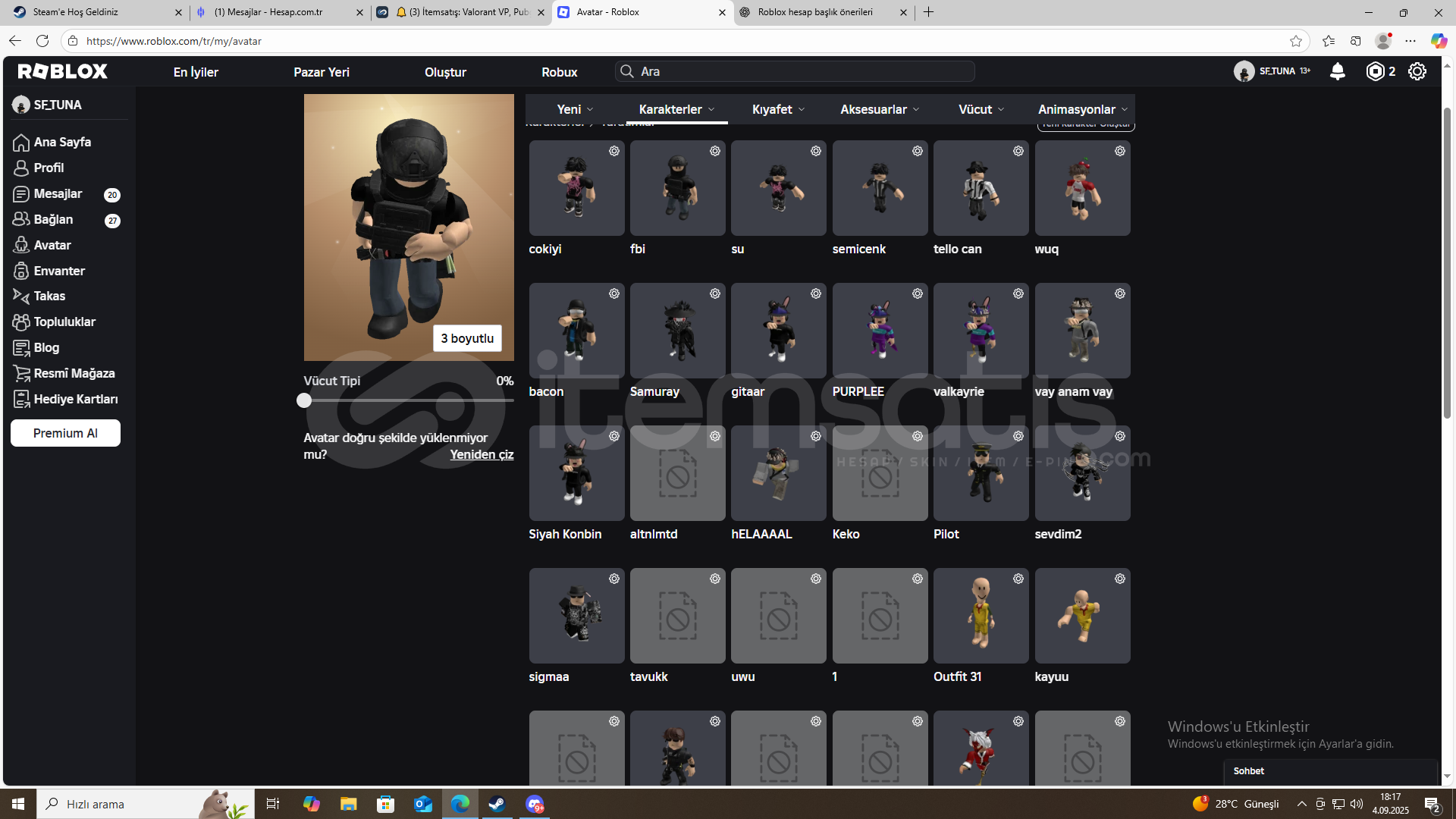Screen dimensions: 1456x819
Task: Select the sevdim2 outfit thumbnail
Action: pyautogui.click(x=1082, y=473)
